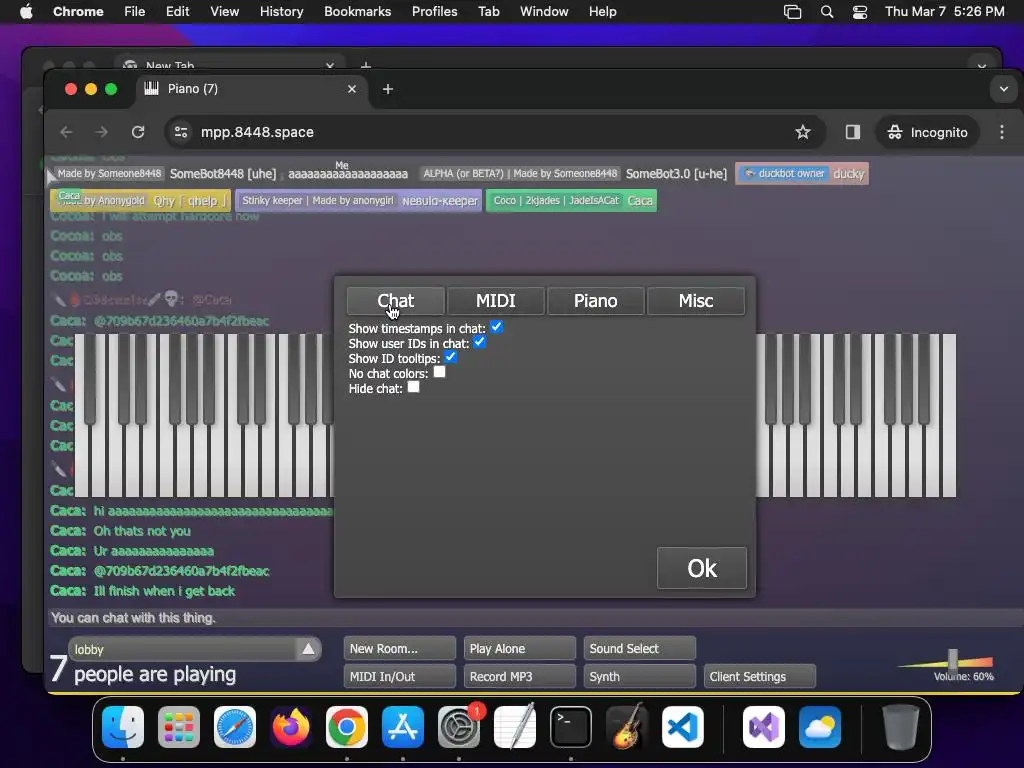Expand the lobby room list
Image resolution: width=1024 pixels, height=768 pixels.
coord(308,649)
